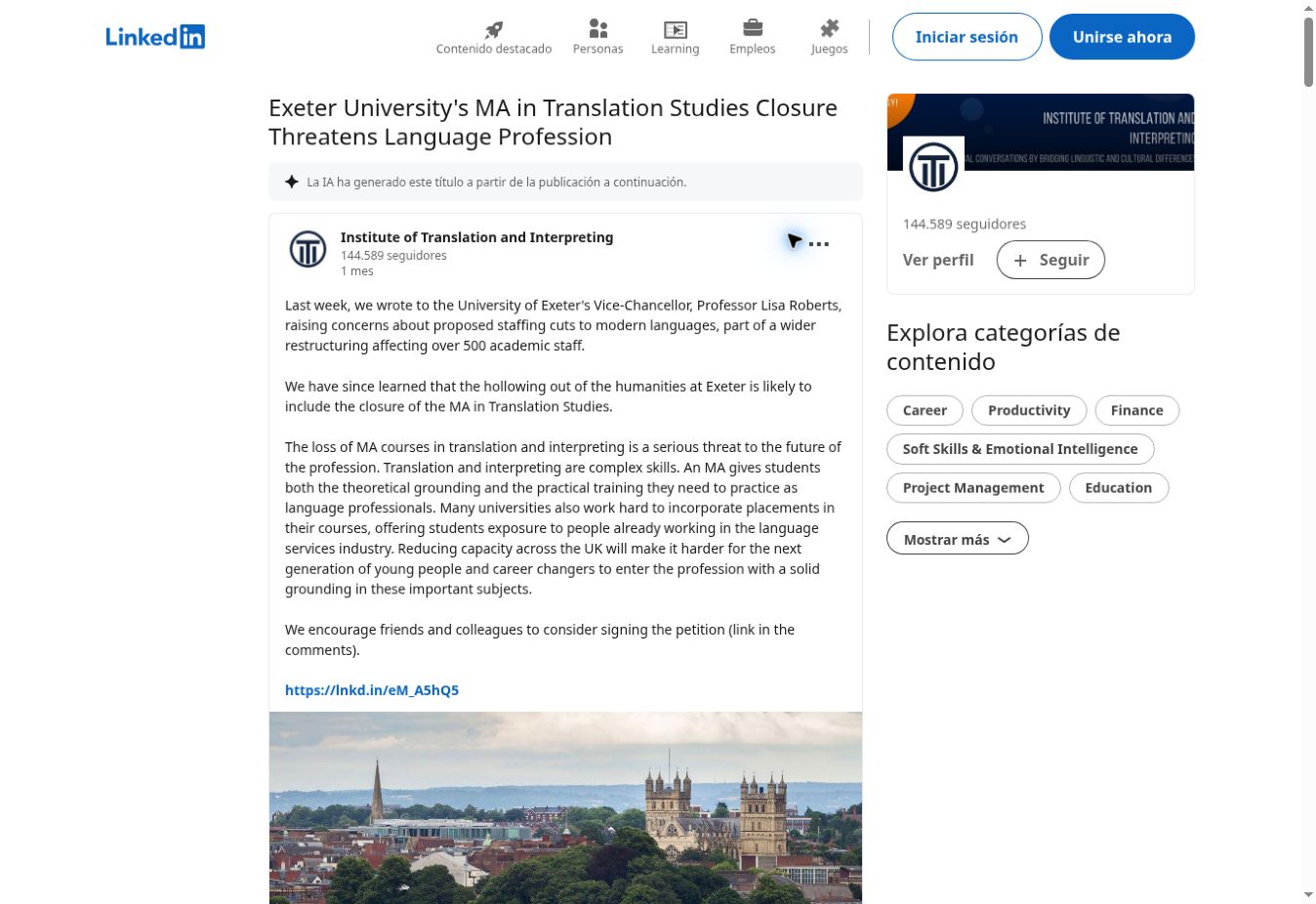Open the Learning section
Viewport: 1316px width, 904px height.
675,37
